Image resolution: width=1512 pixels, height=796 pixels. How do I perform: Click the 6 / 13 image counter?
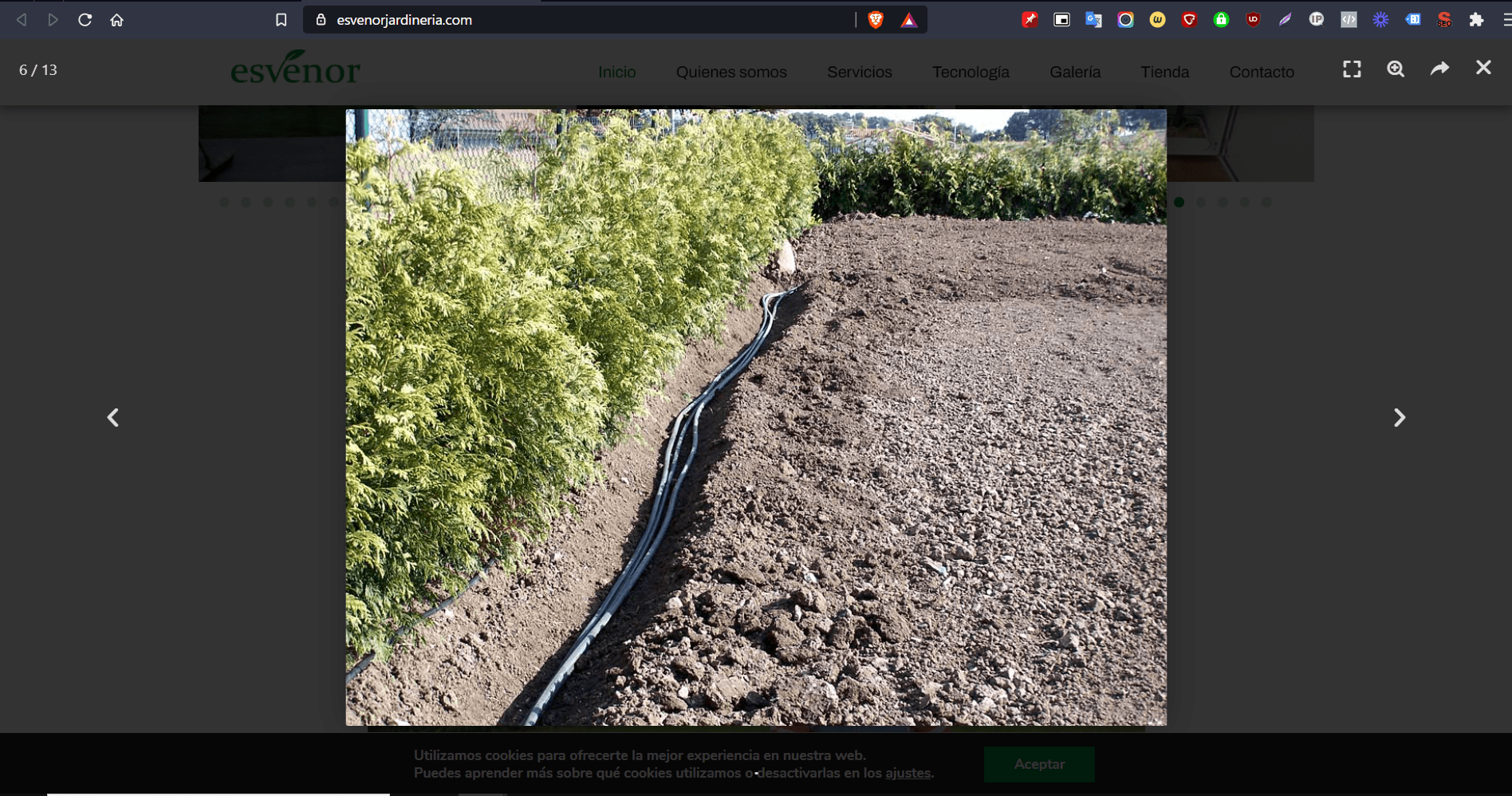[x=38, y=70]
